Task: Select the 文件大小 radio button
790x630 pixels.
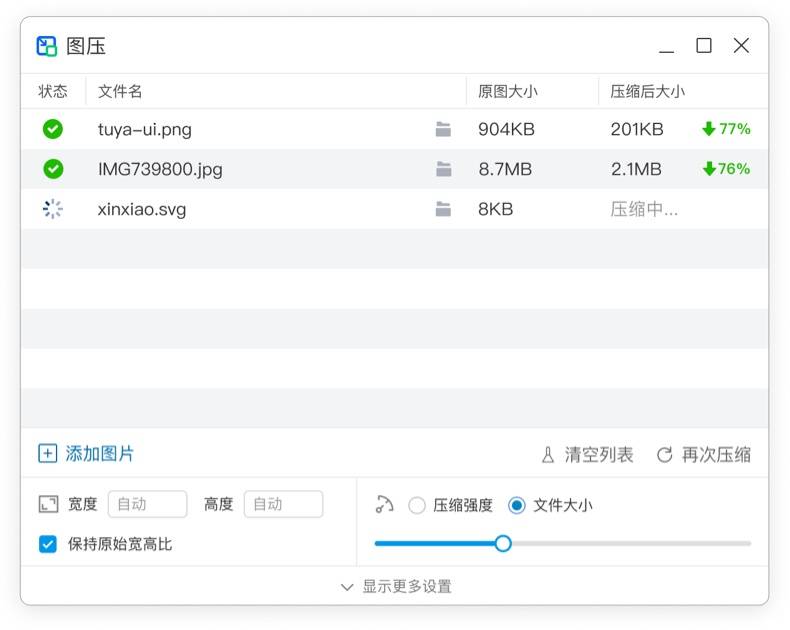Action: pyautogui.click(x=516, y=505)
